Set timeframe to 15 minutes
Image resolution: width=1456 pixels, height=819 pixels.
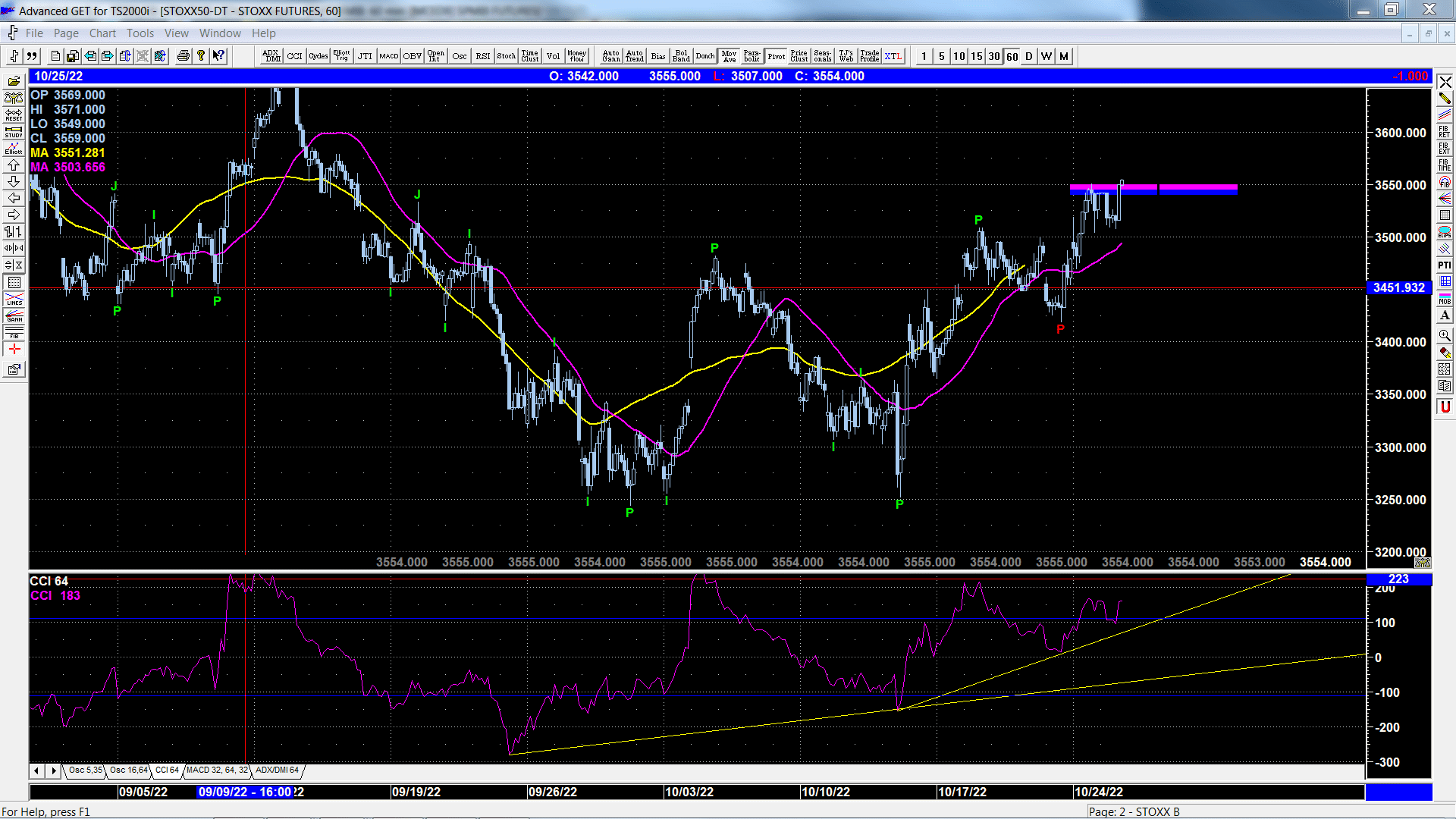976,56
